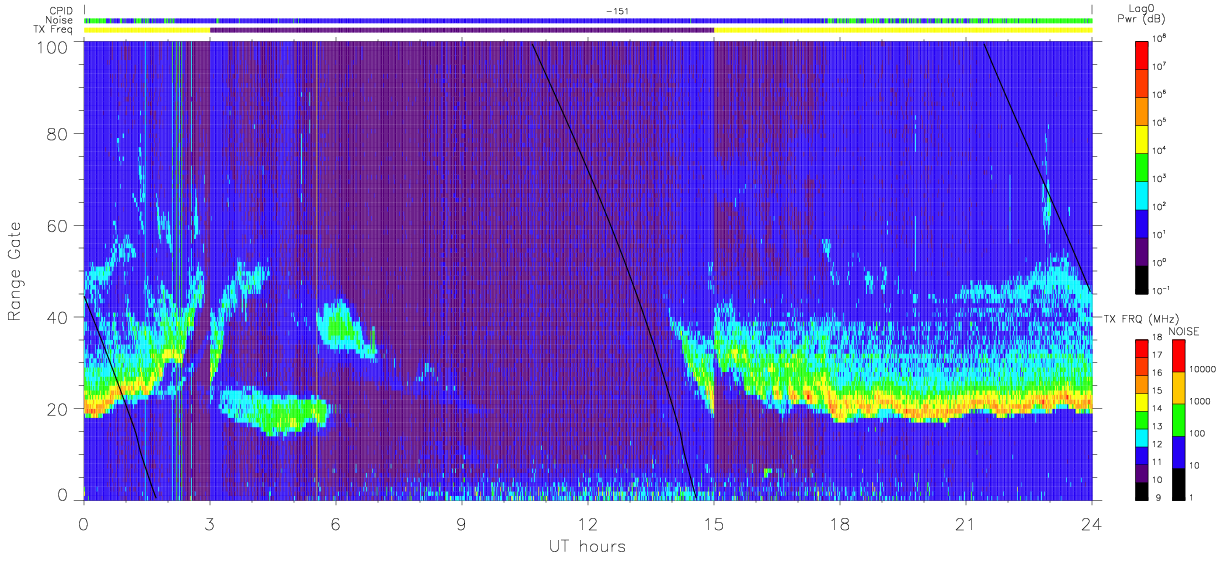
Task: Click the '60' tick on the Range Gate axis
Action: click(57, 225)
